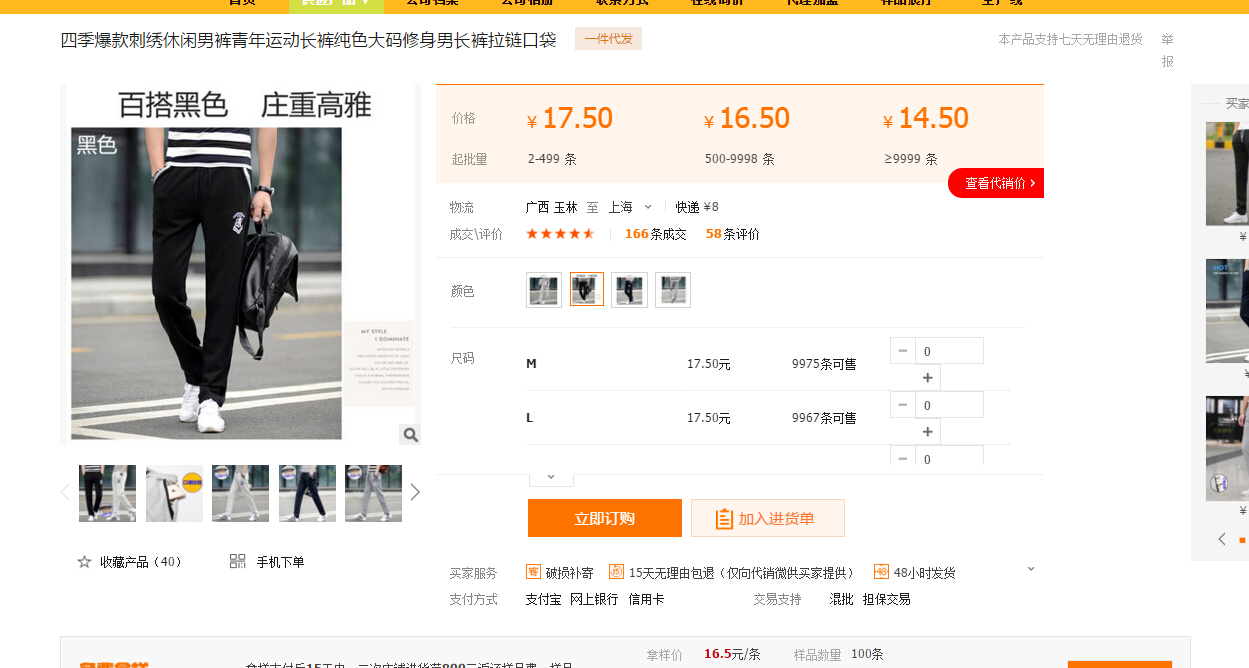Click 立即订购 to order now
Screen dimensions: 1249x668
click(x=604, y=518)
